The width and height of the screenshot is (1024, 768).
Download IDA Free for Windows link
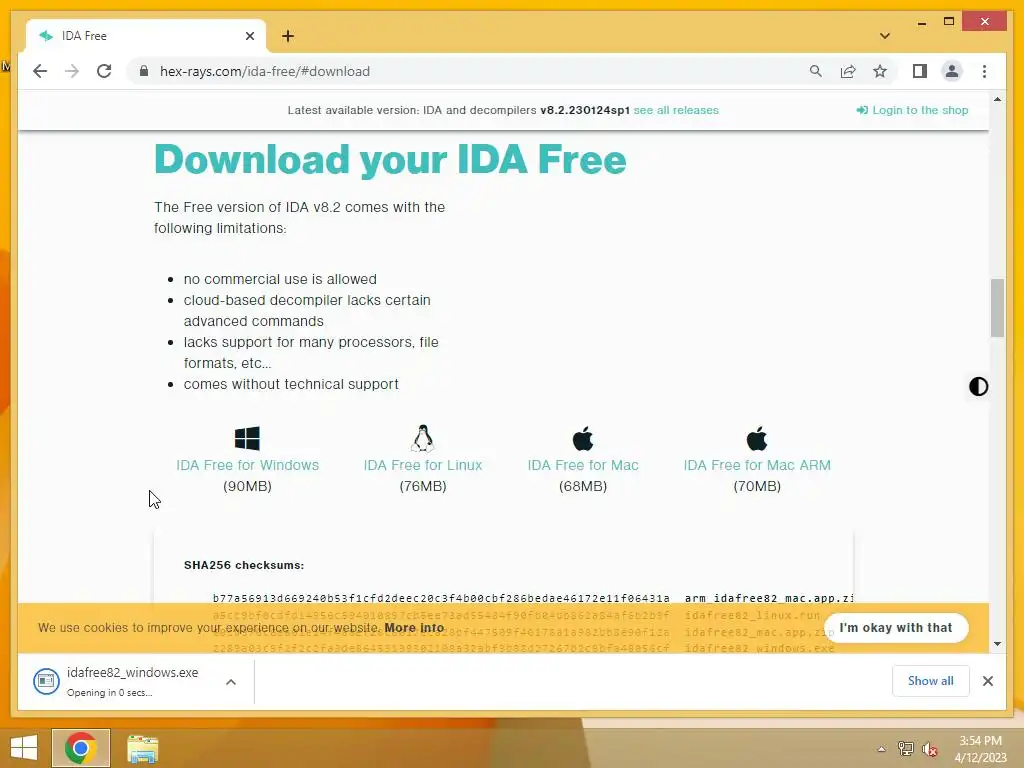248,466
